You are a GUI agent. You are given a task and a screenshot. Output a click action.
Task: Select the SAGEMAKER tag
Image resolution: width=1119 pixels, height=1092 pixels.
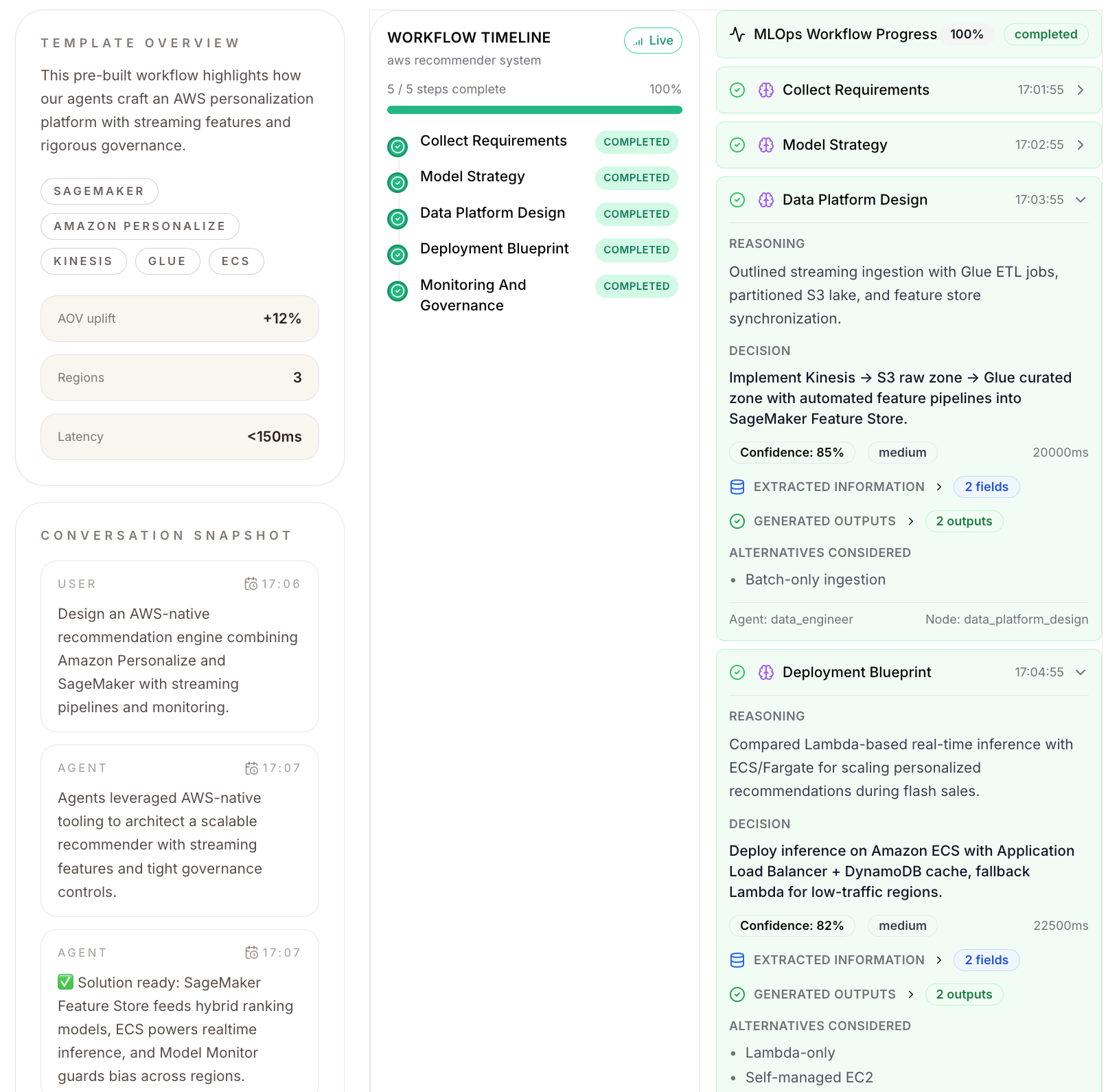[x=100, y=191]
